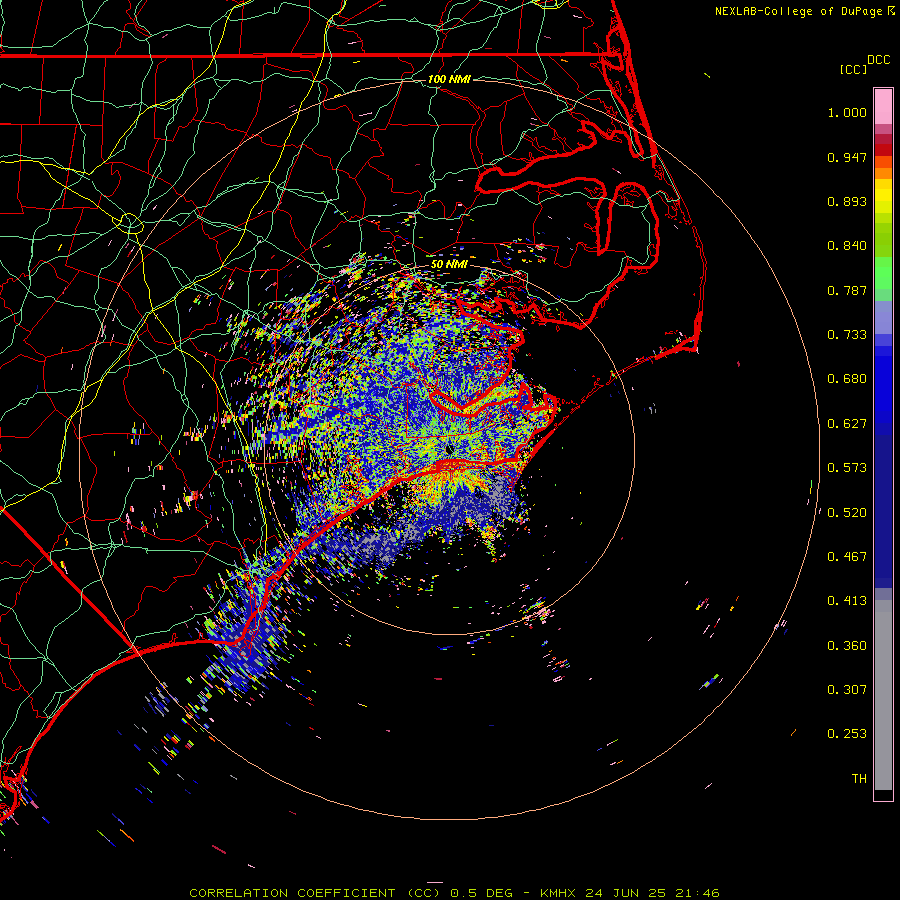Select the 0.840 legend value
900x900 pixels.
(847, 246)
